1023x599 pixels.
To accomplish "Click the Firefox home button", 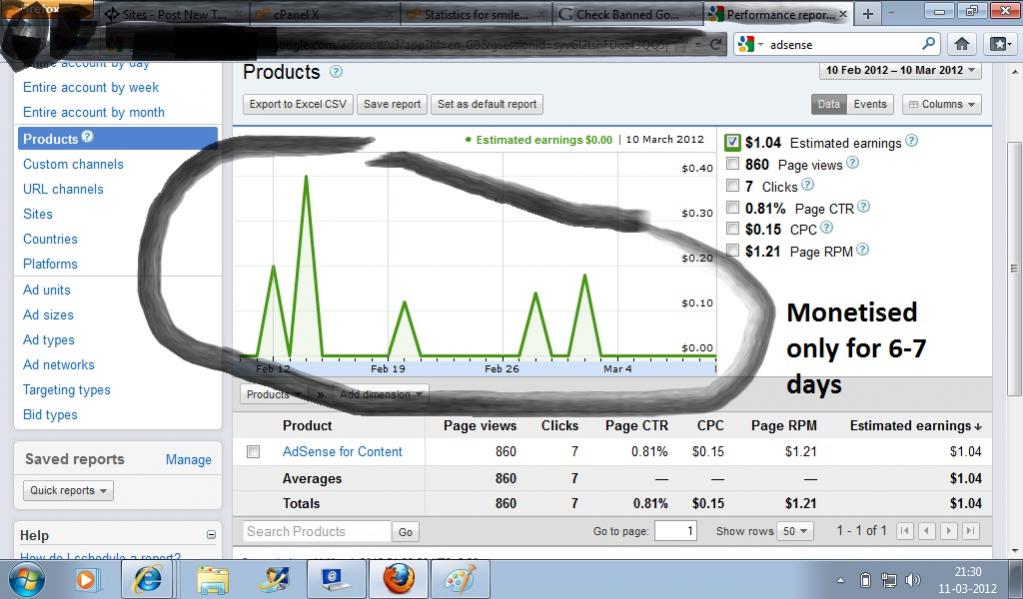I will click(962, 44).
